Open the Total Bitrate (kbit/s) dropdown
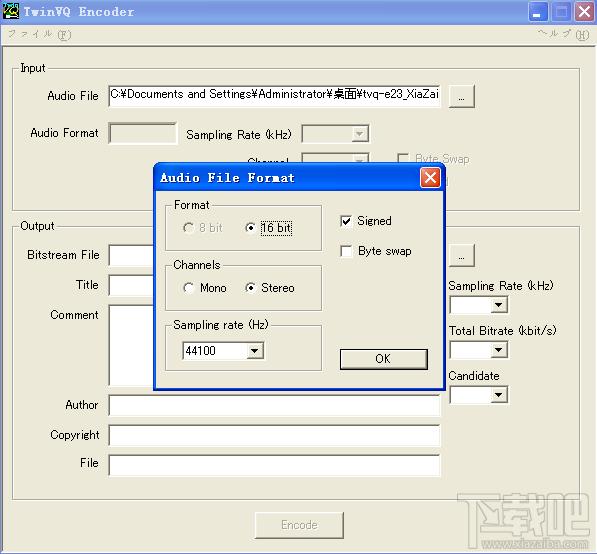The width and height of the screenshot is (597, 554). pos(498,350)
